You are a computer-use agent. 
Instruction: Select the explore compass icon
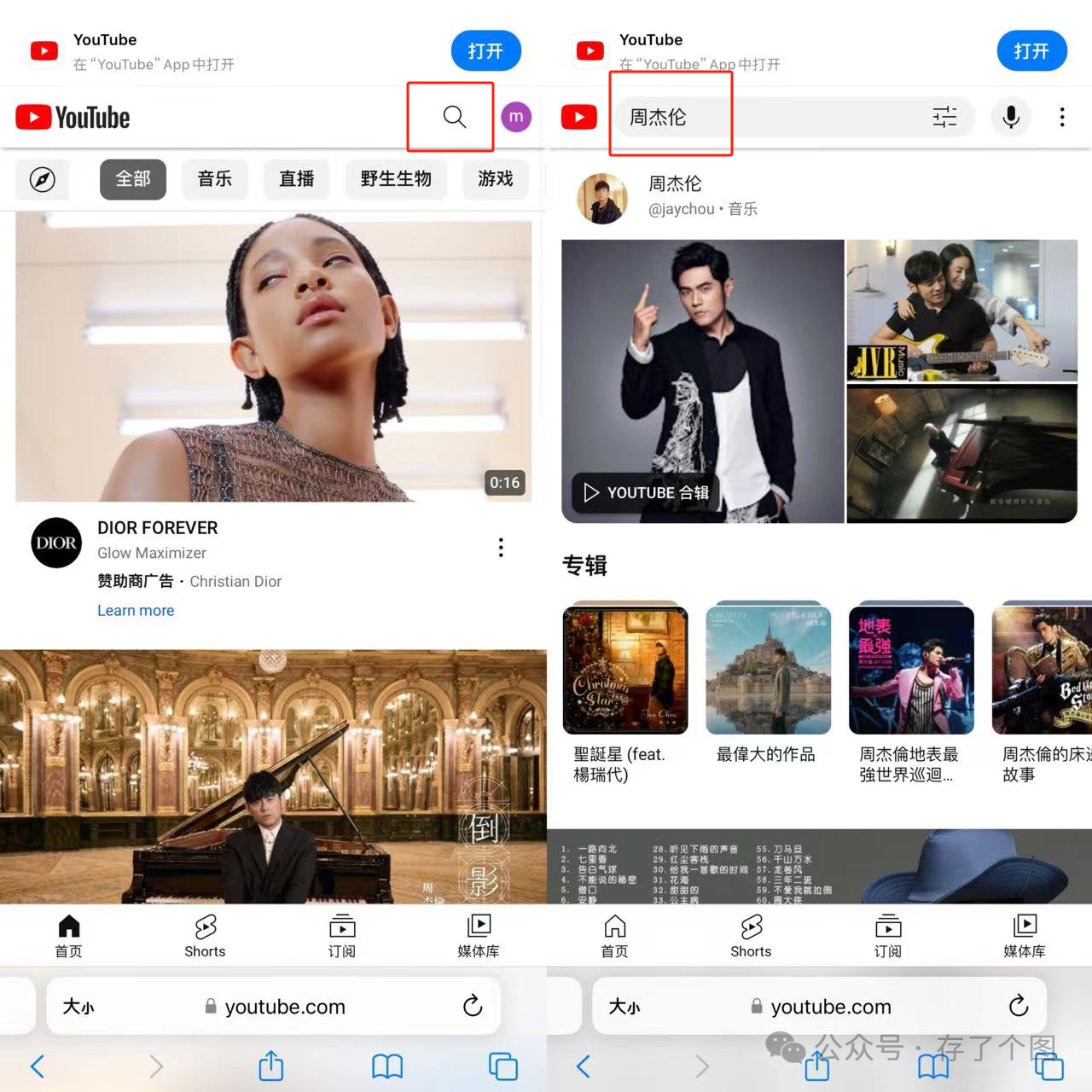click(43, 180)
